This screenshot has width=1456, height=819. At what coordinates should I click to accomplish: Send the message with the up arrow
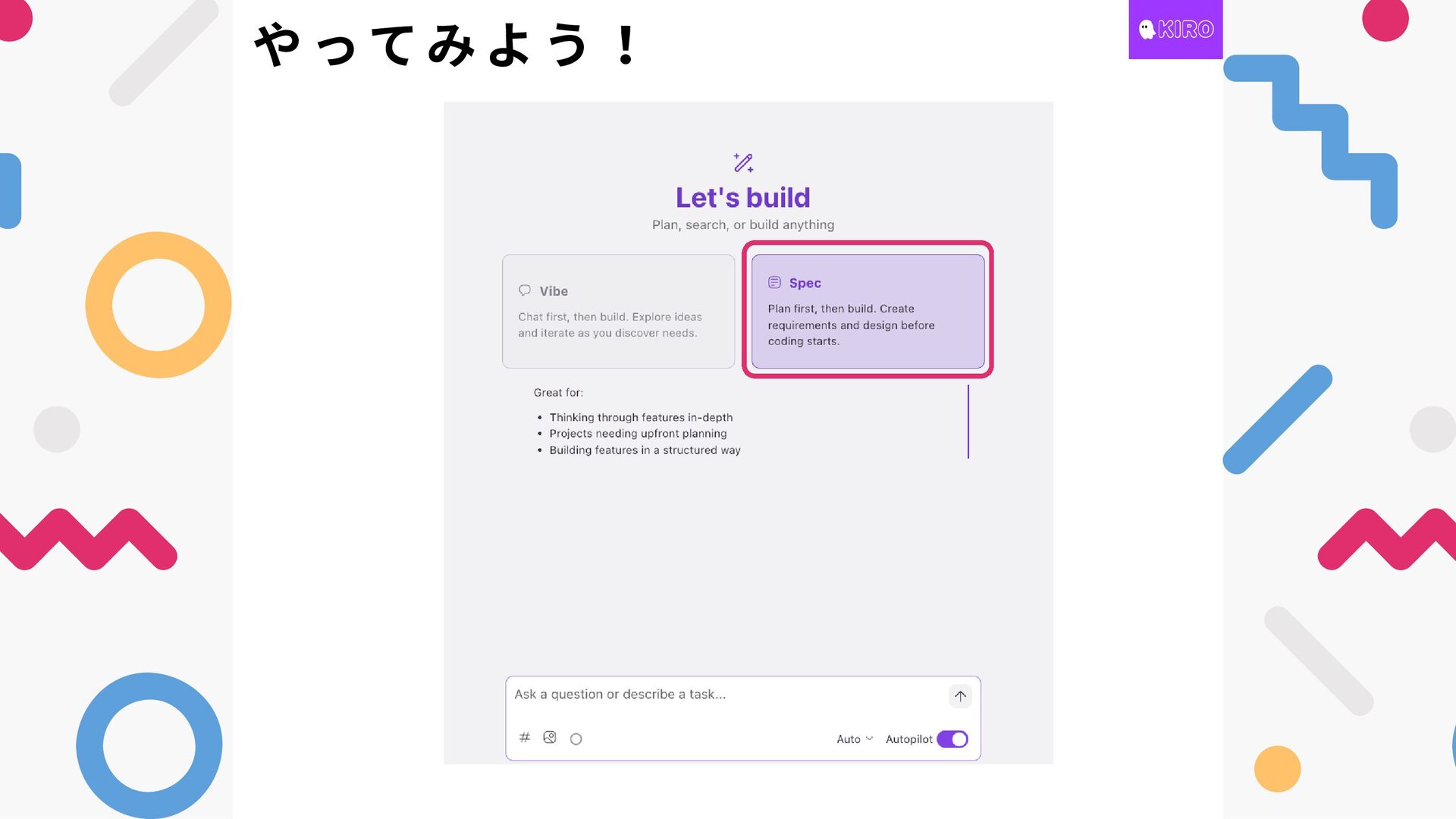point(960,696)
